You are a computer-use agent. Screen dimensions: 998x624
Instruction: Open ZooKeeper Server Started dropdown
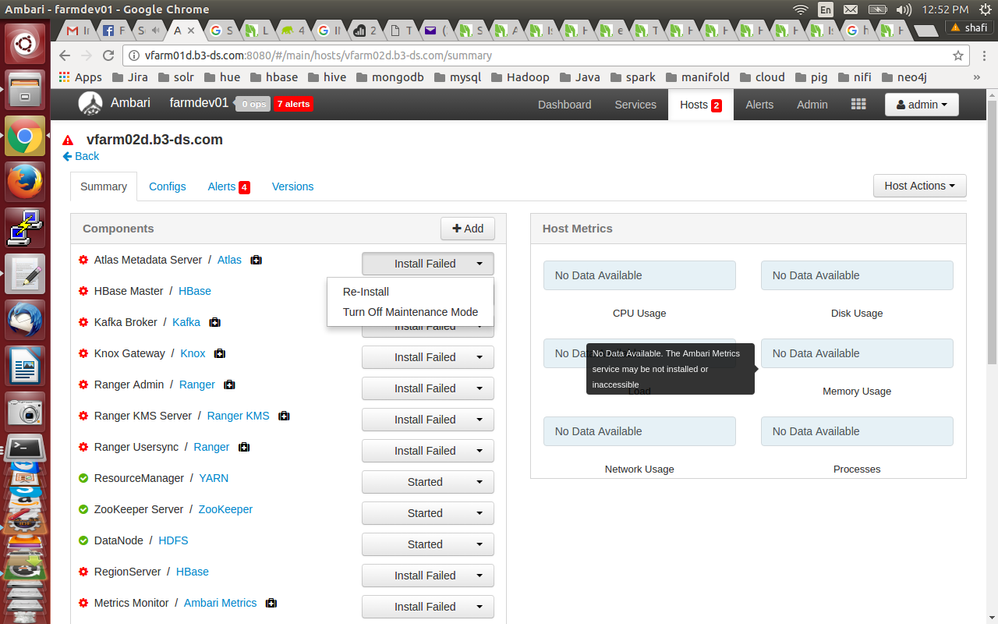pos(428,513)
